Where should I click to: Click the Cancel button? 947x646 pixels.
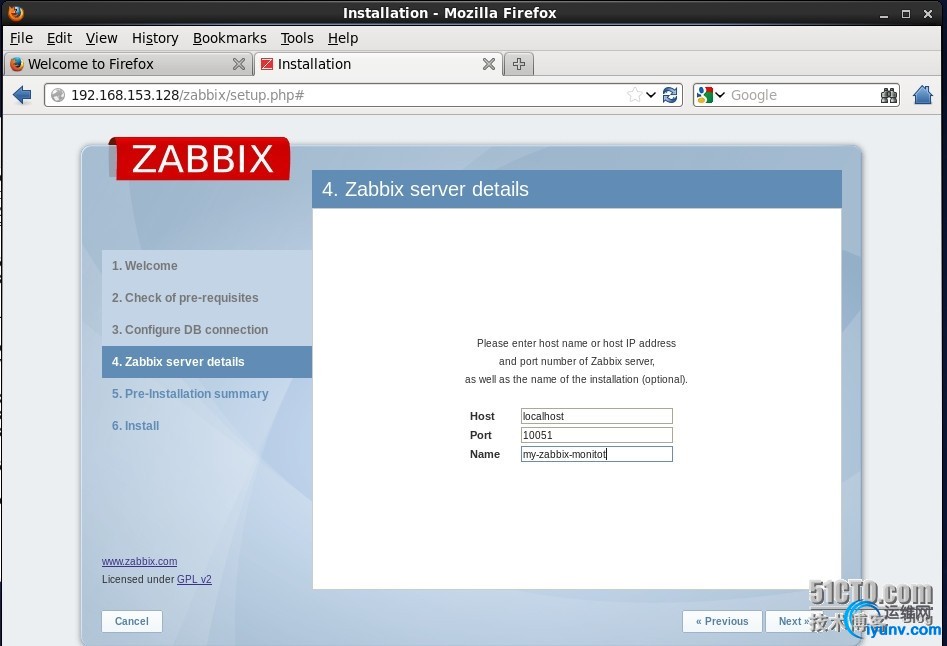pos(132,621)
